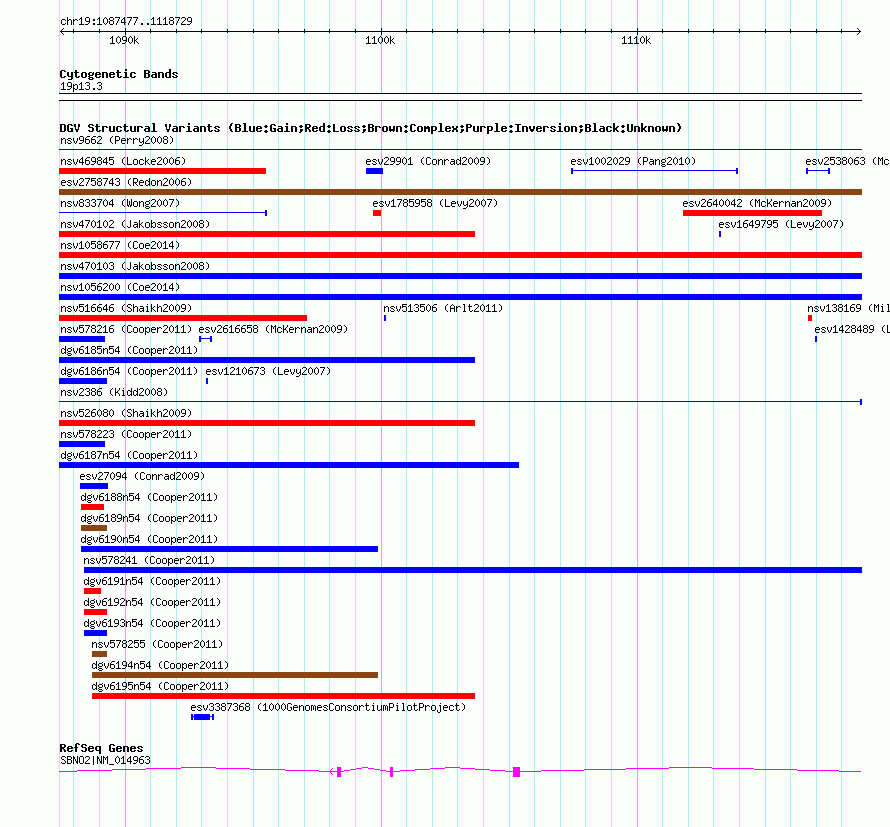This screenshot has height=827, width=890.
Task: Click the left arrow of position ruler
Action: tap(62, 31)
